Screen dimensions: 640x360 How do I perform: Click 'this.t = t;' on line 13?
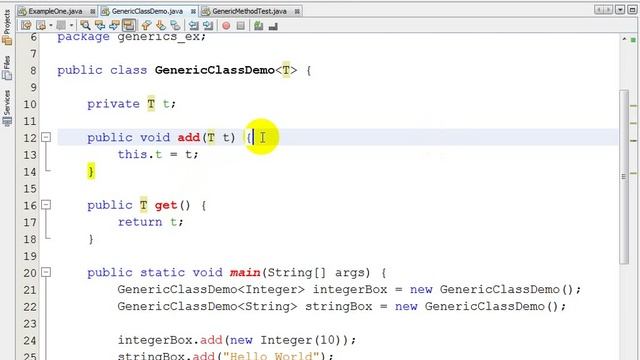coord(158,154)
